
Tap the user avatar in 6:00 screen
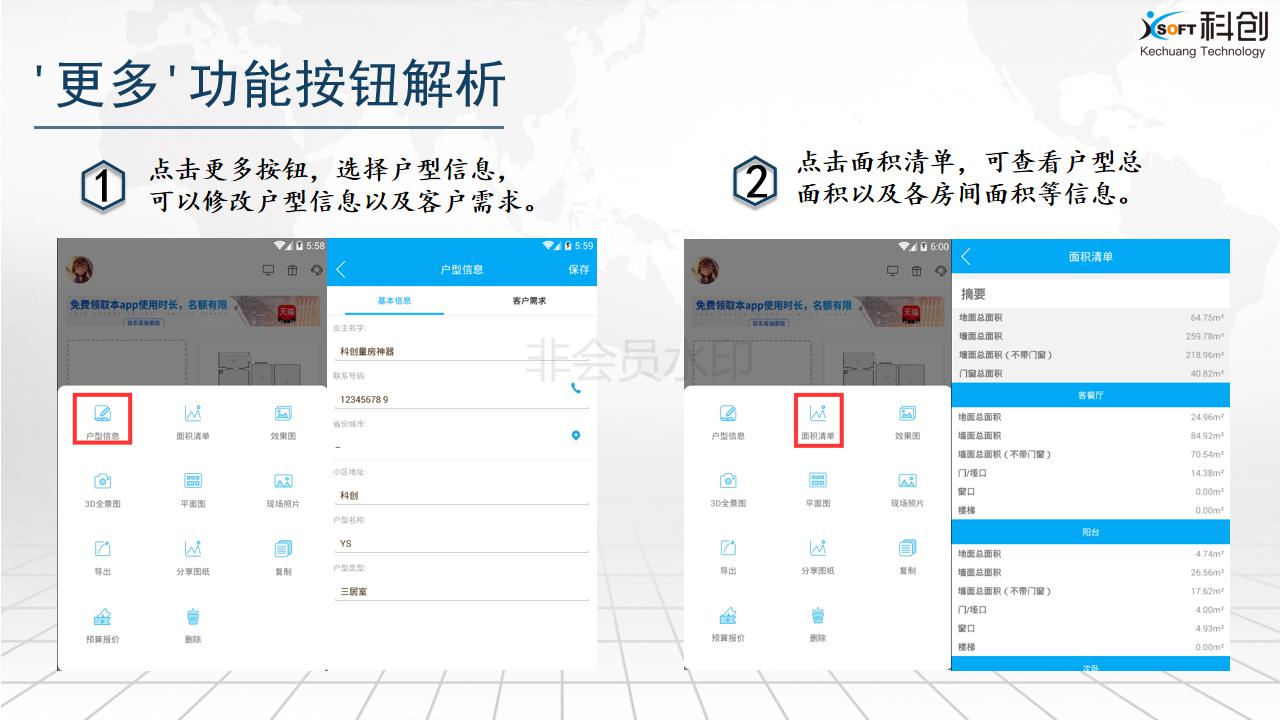pos(707,269)
